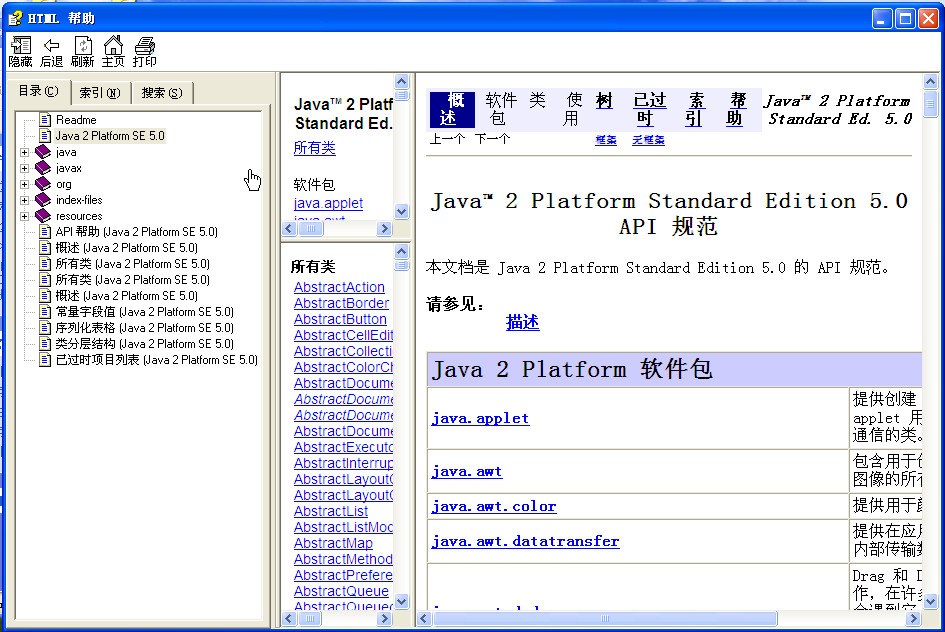Switch to the 搜索 (Search) tab

coord(161,93)
